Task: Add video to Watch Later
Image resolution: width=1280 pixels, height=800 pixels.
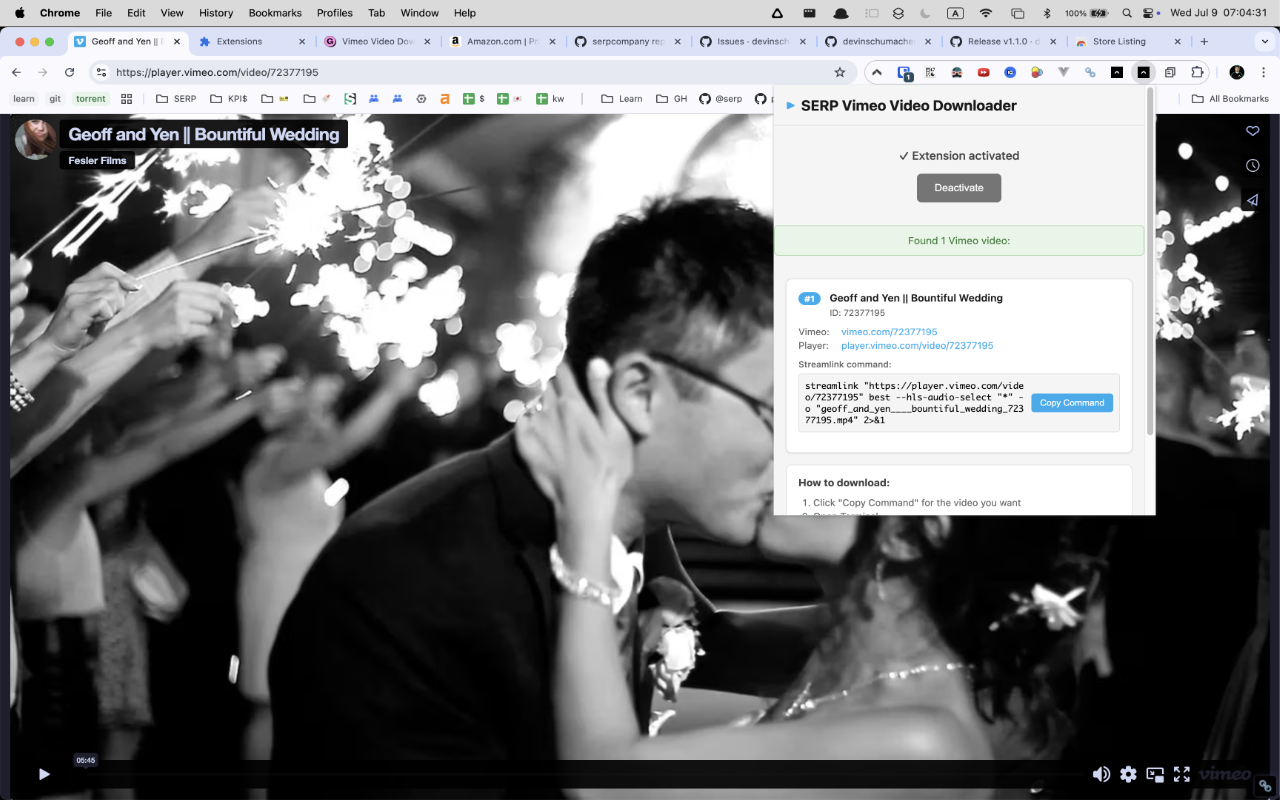Action: (1252, 165)
